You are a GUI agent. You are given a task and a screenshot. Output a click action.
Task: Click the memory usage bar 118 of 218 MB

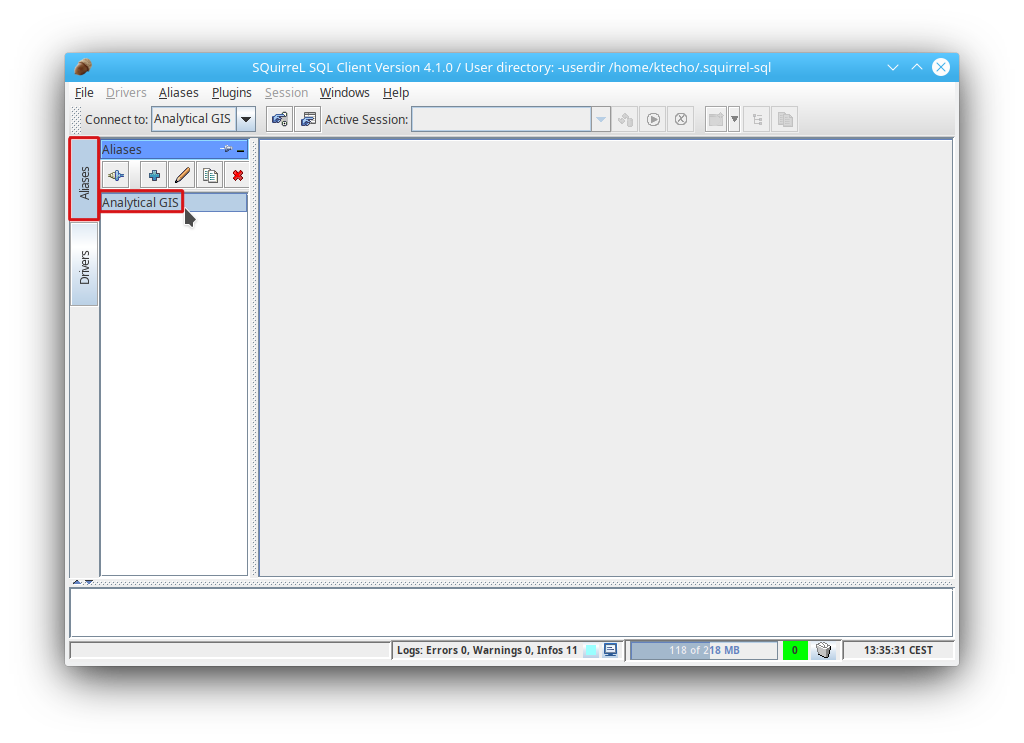point(704,650)
